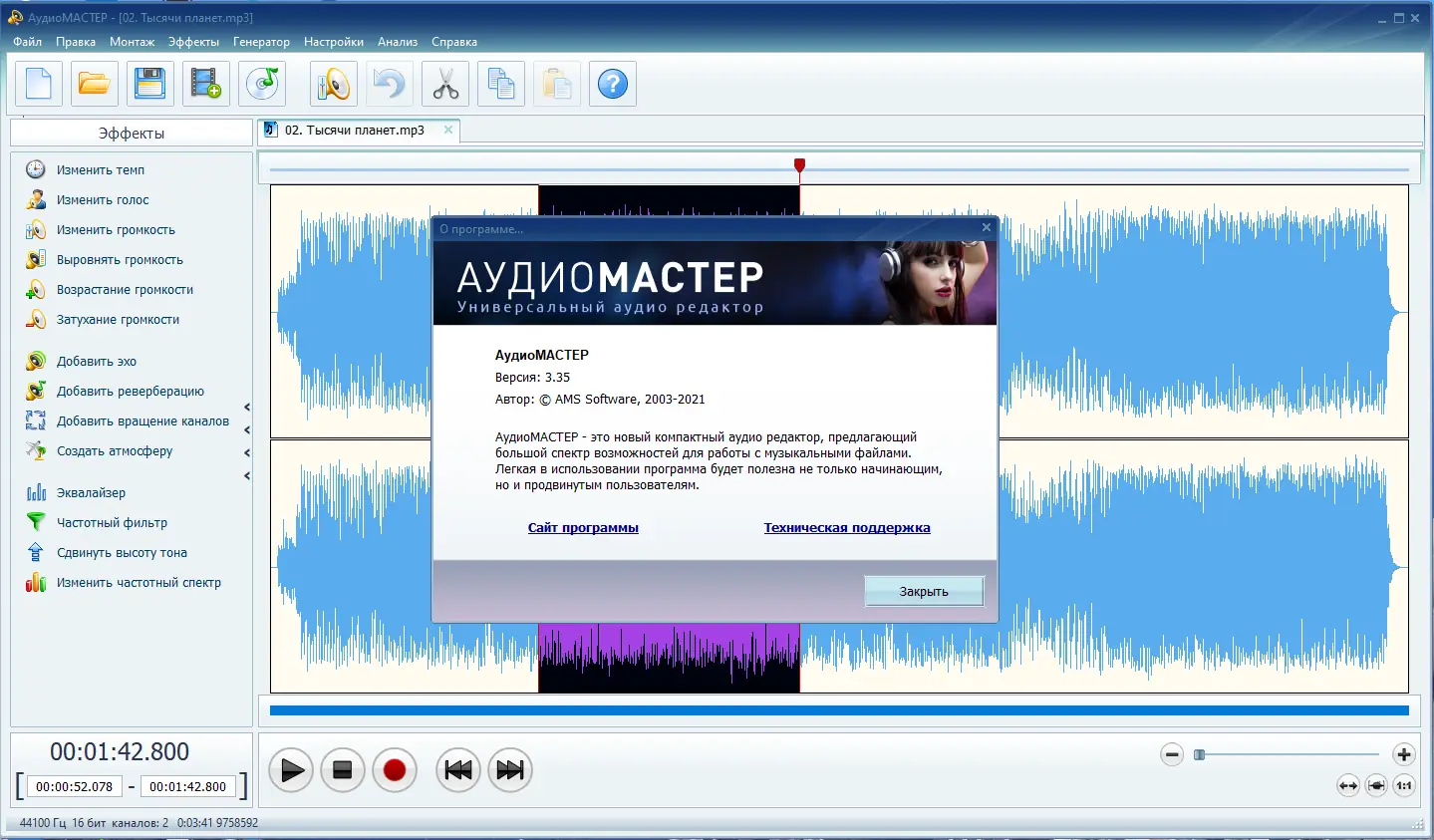Open the Анализ menu
The height and width of the screenshot is (840, 1434).
point(398,42)
